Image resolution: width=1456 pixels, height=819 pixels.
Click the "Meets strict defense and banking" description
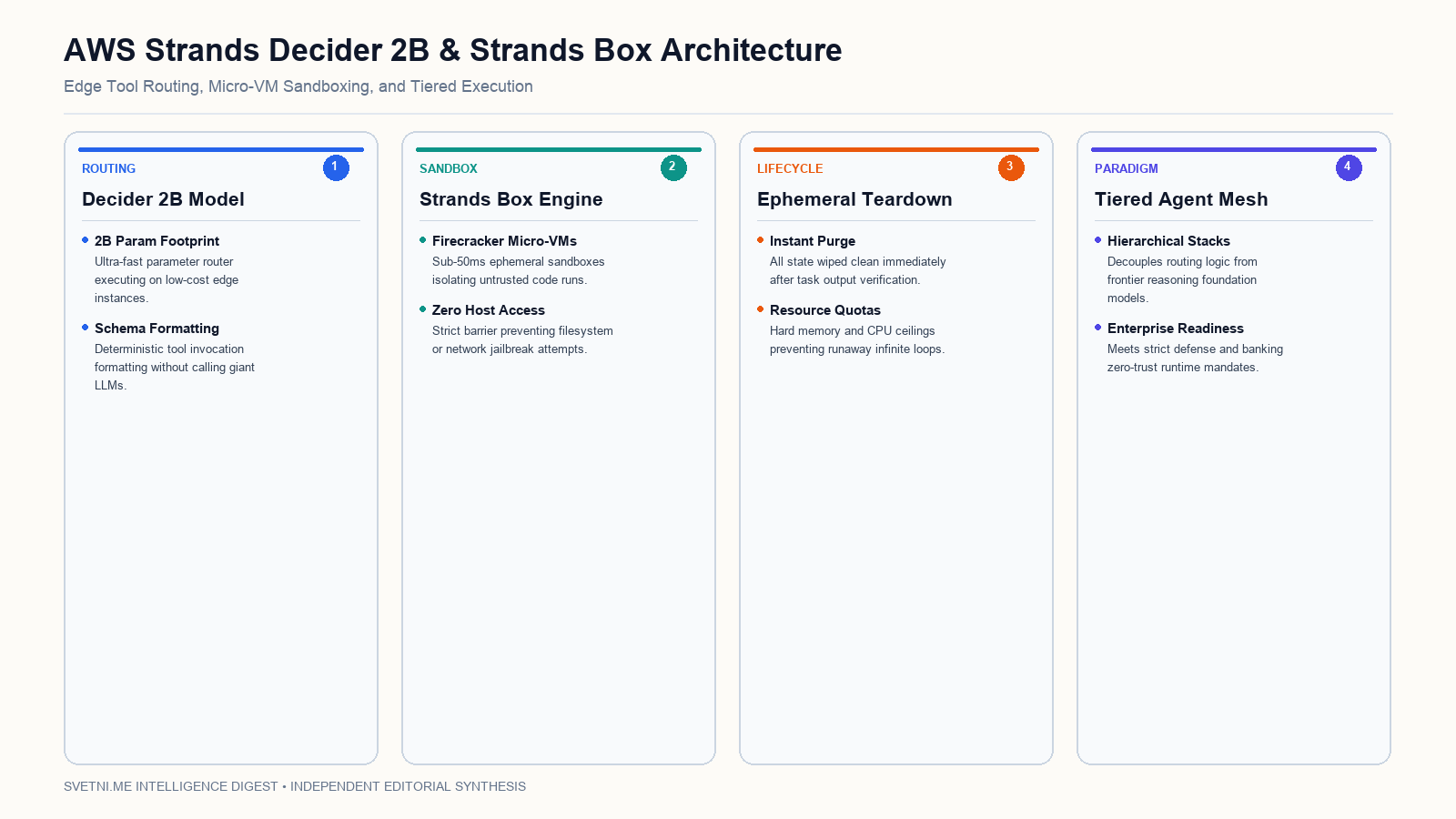(x=1195, y=359)
